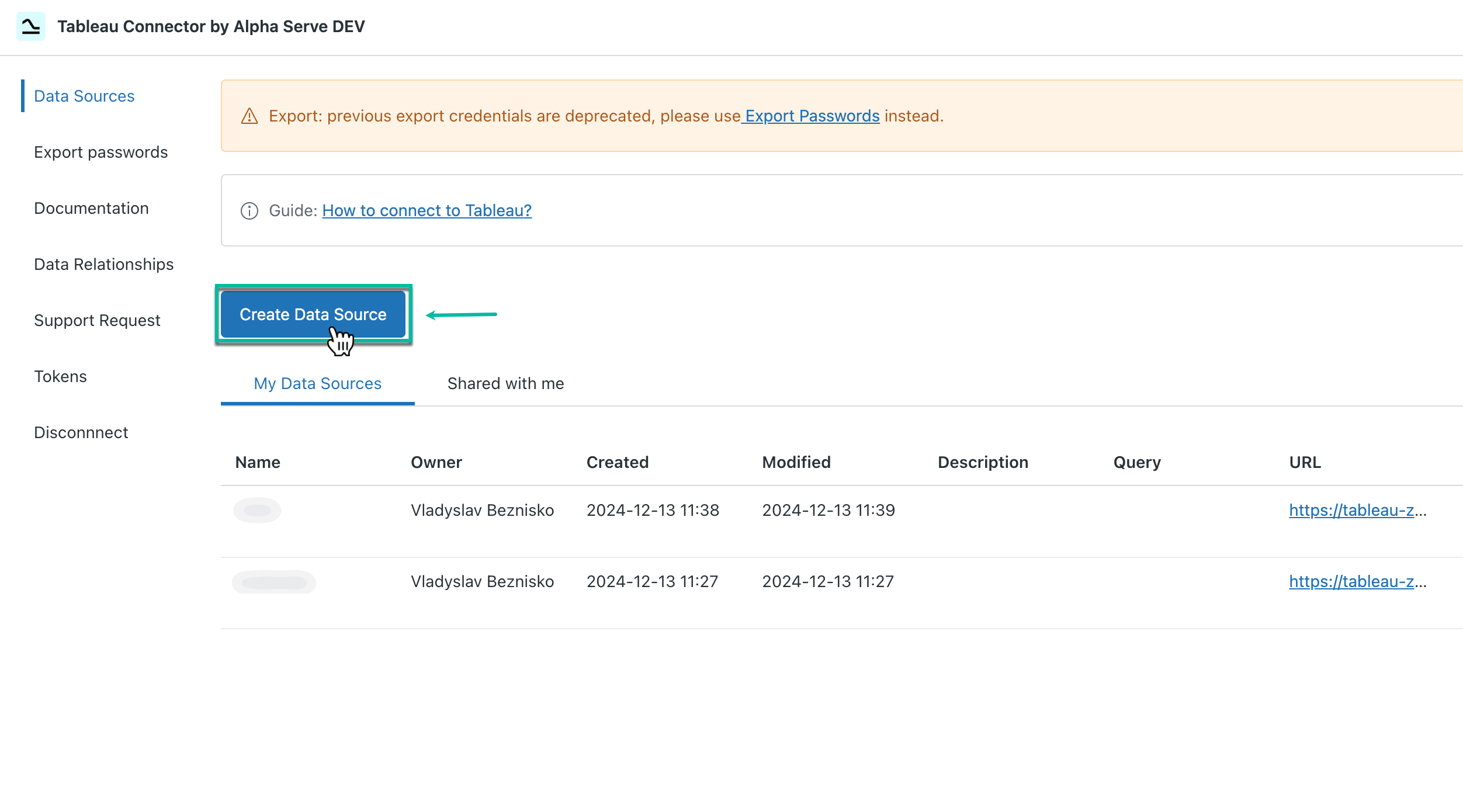The height and width of the screenshot is (812, 1463).
Task: Click the info icon next to the guide
Action: pos(249,210)
